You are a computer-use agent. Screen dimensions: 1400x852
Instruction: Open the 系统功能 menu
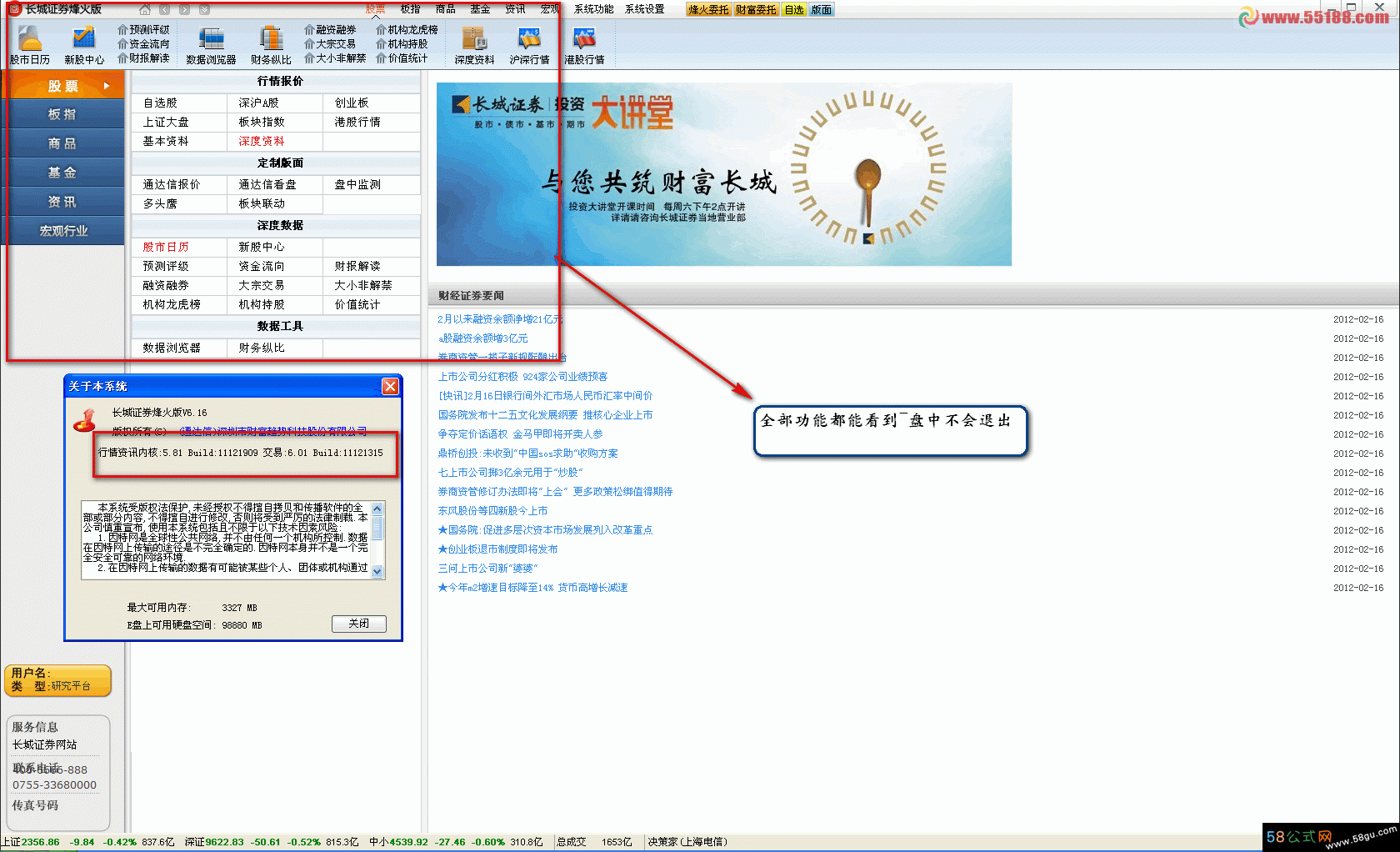tap(593, 9)
